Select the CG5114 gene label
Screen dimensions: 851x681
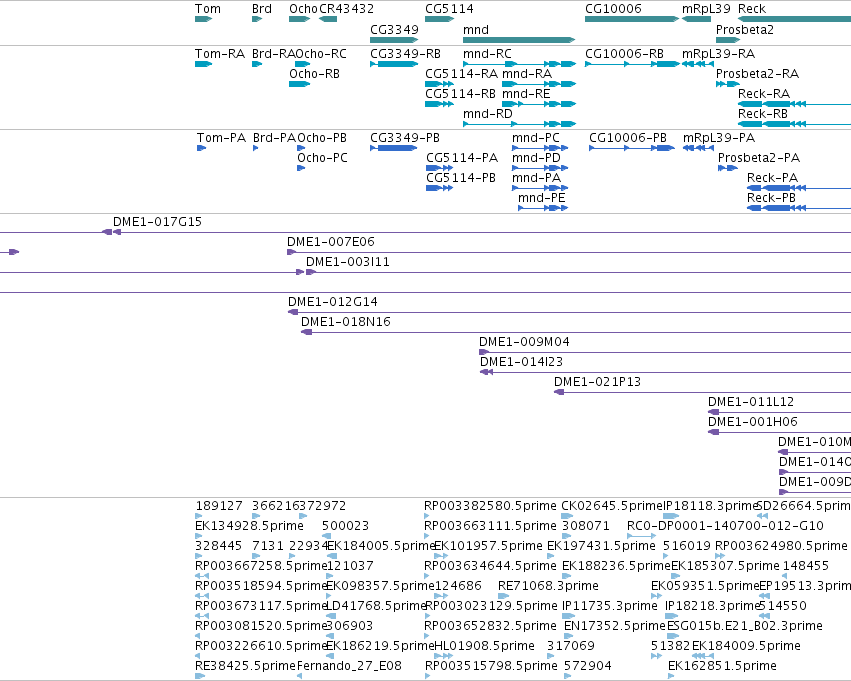(449, 9)
